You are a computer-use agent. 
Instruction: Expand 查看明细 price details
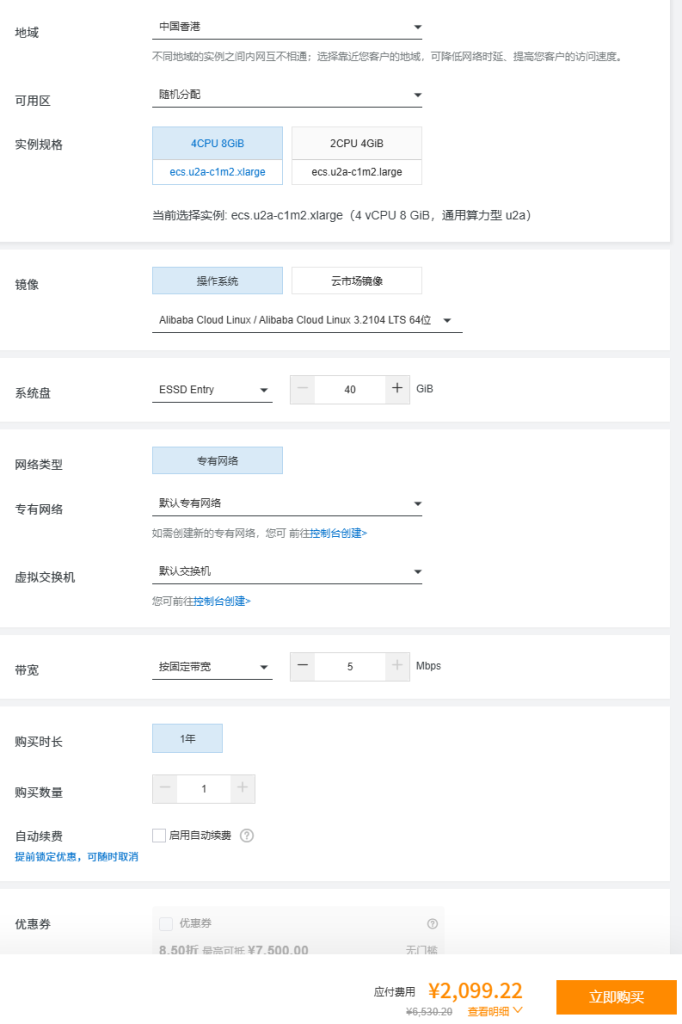coord(495,1011)
